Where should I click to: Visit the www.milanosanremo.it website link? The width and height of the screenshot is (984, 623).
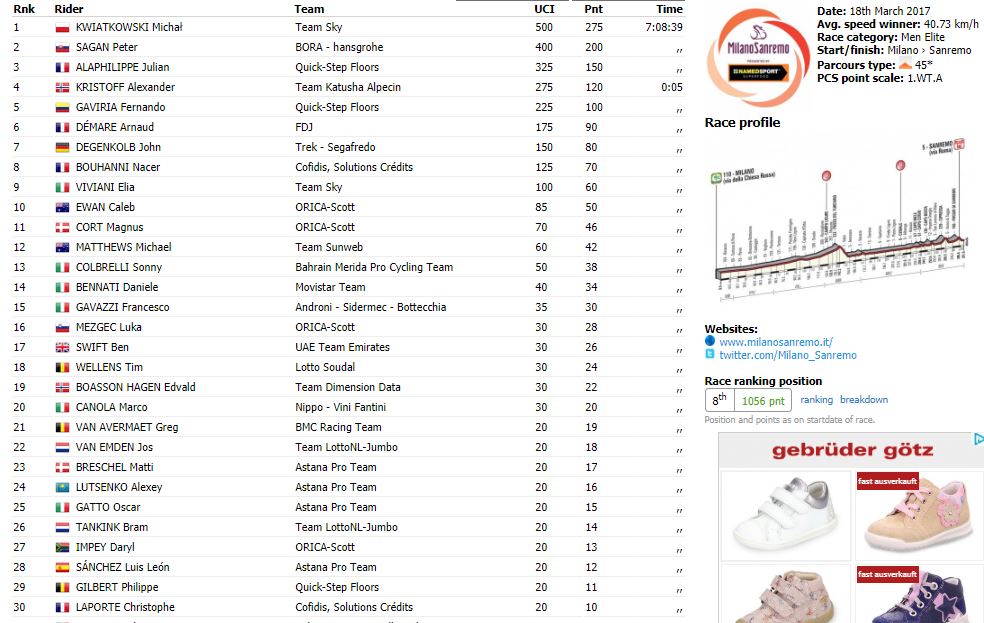pos(776,342)
